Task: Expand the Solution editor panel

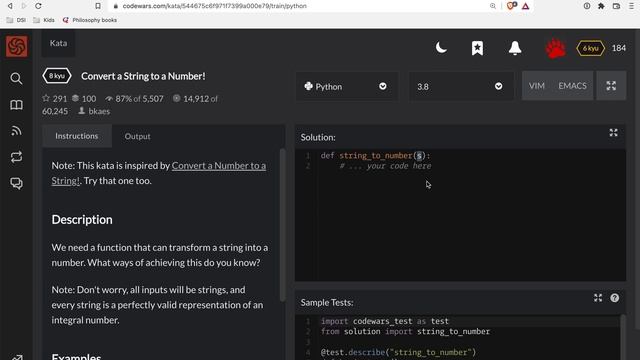Action: pos(613,133)
